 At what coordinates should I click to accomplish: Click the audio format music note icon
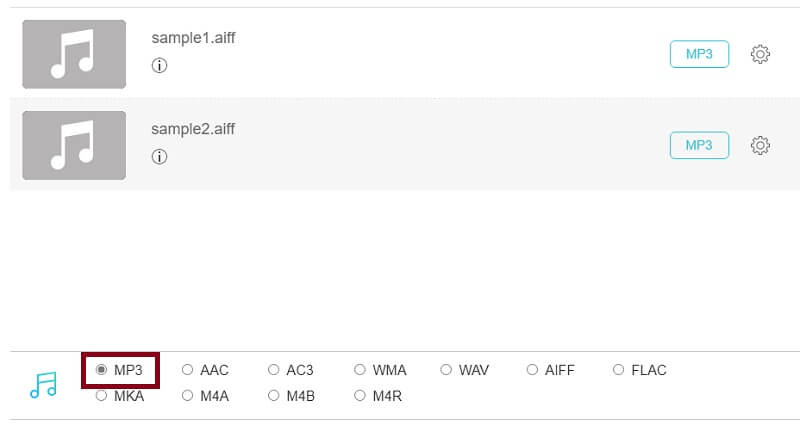(43, 385)
